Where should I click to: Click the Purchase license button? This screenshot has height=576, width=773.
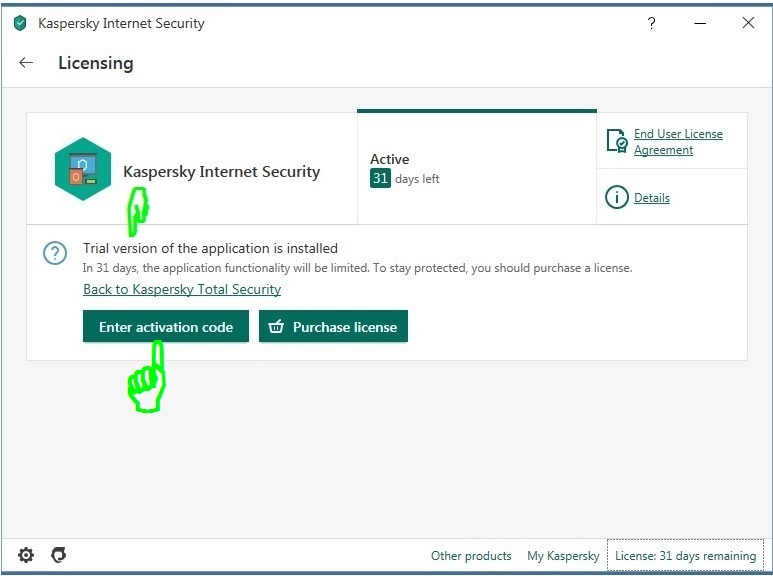pos(333,326)
